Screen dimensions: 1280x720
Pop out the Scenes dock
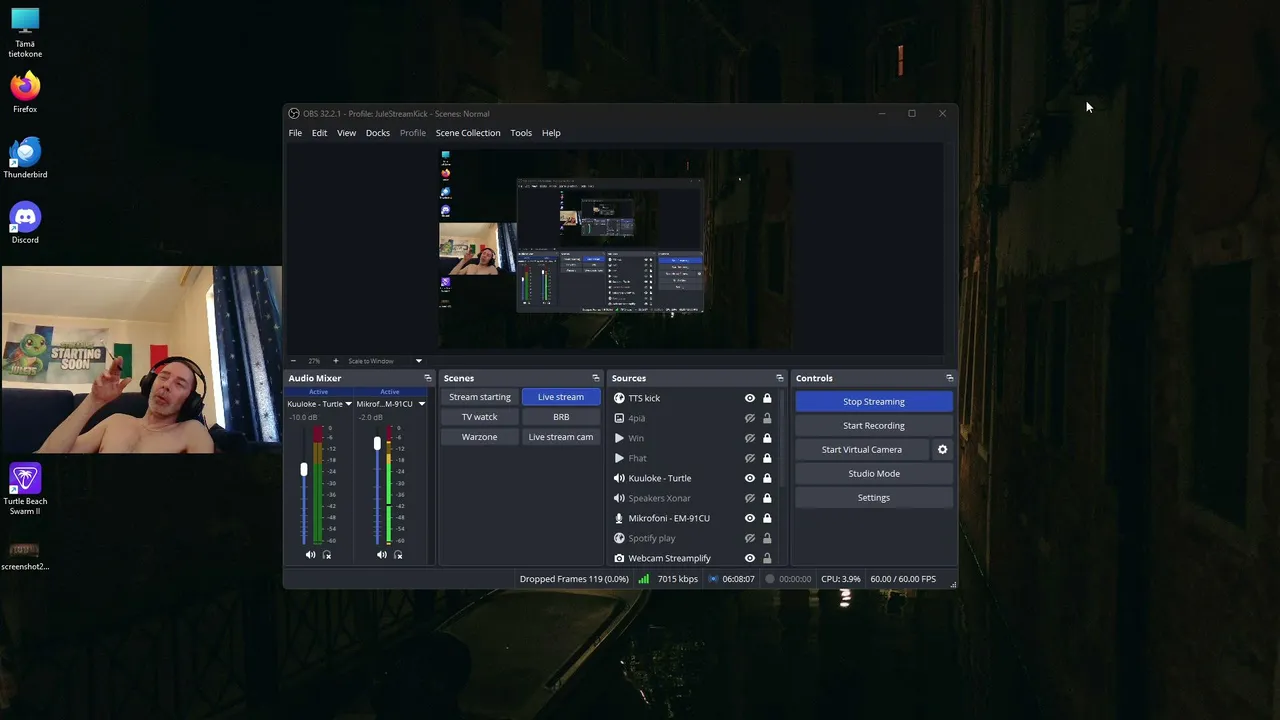(x=596, y=378)
